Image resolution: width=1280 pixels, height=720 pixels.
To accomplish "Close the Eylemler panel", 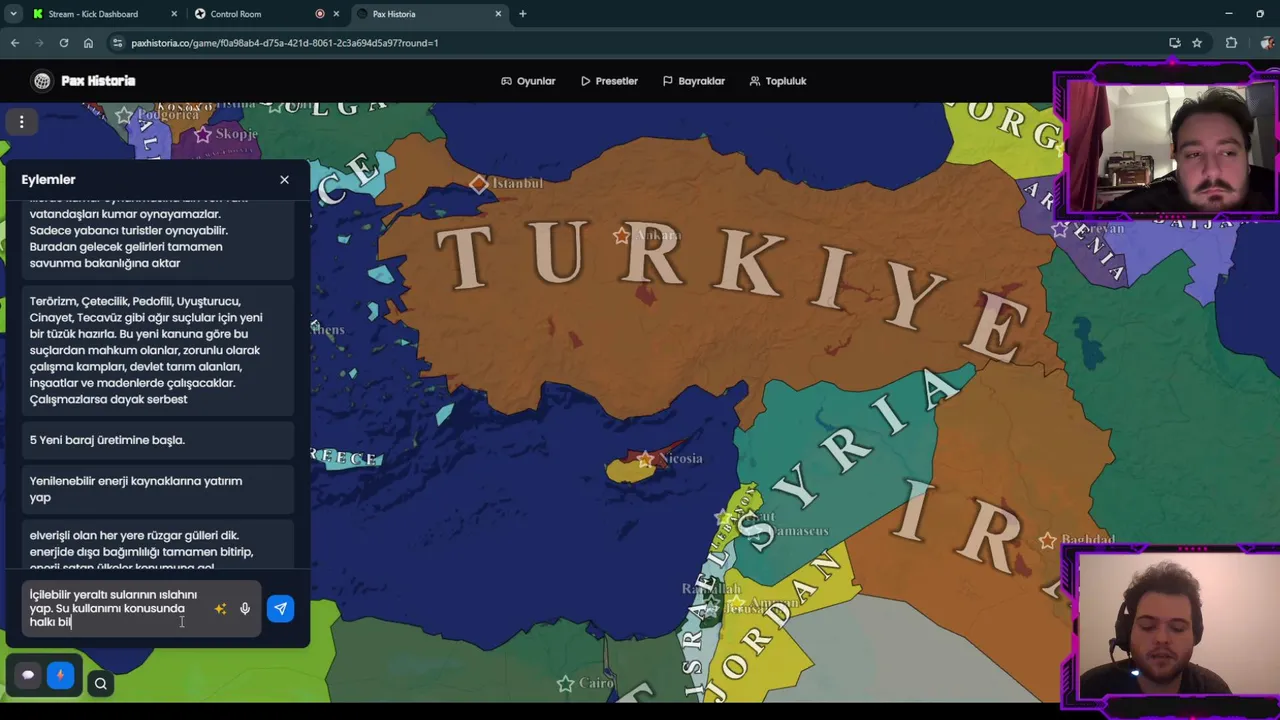I will point(284,180).
